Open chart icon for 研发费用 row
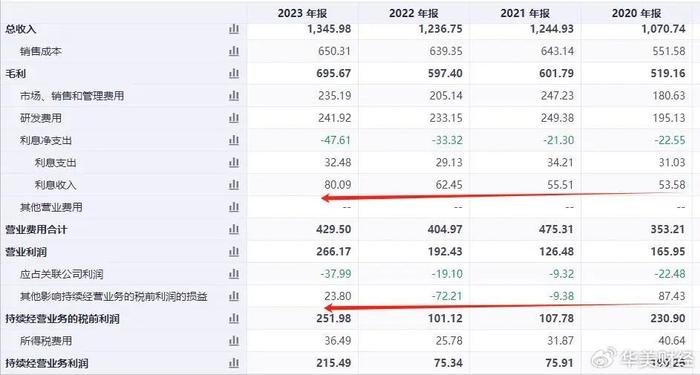The image size is (700, 375). point(234,118)
